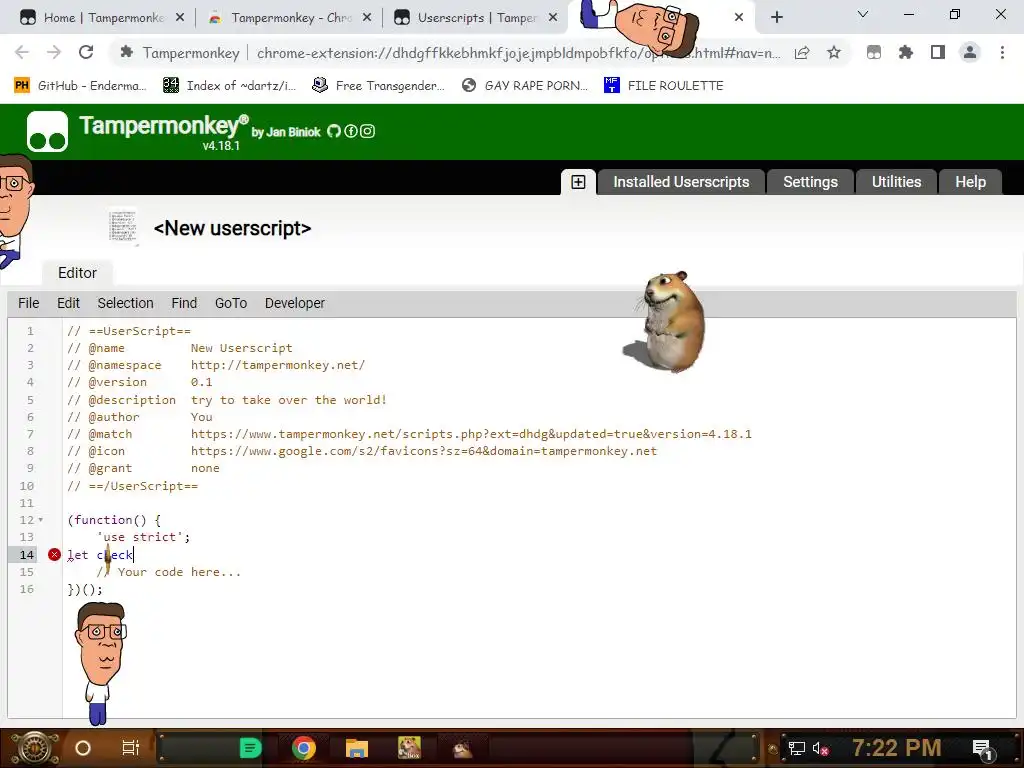Open the green notes app on taskbar
Image resolution: width=1024 pixels, height=768 pixels.
tap(249, 748)
